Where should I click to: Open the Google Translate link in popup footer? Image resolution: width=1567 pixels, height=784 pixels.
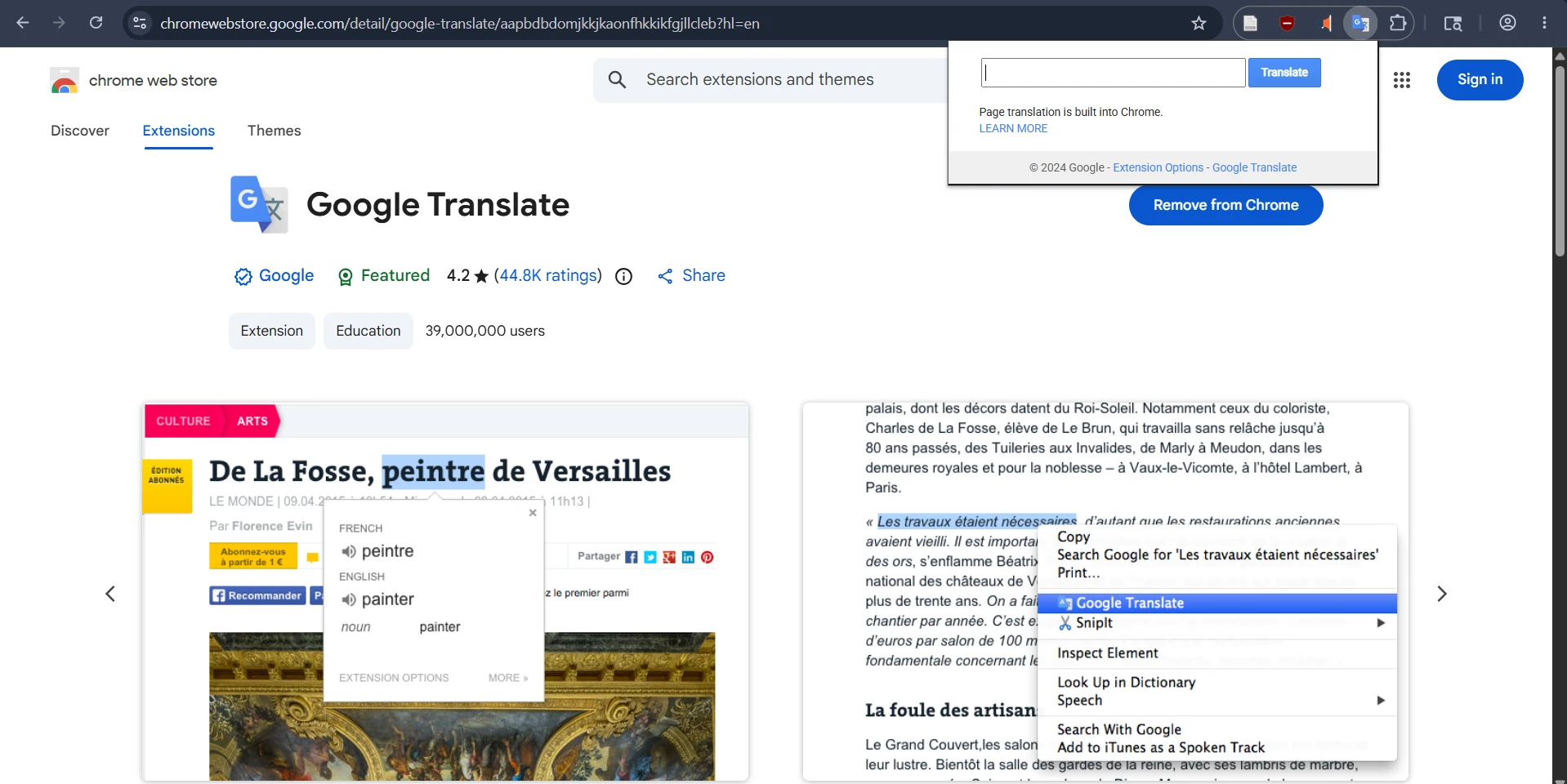tap(1254, 167)
